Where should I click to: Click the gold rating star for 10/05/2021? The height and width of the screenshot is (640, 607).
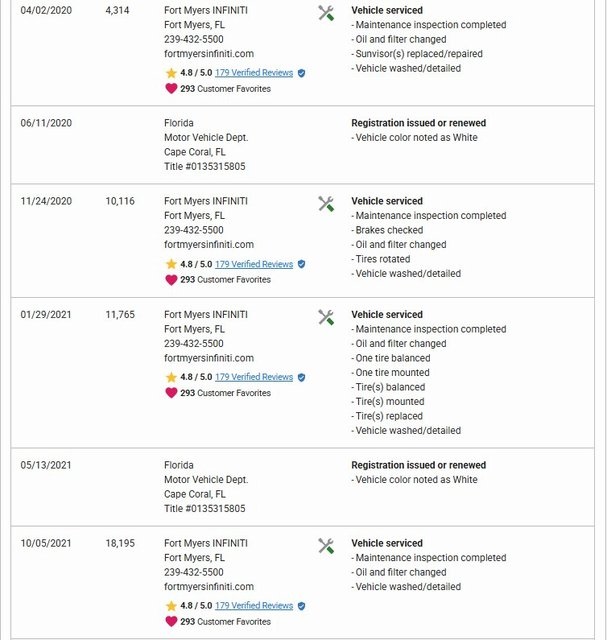pyautogui.click(x=171, y=606)
